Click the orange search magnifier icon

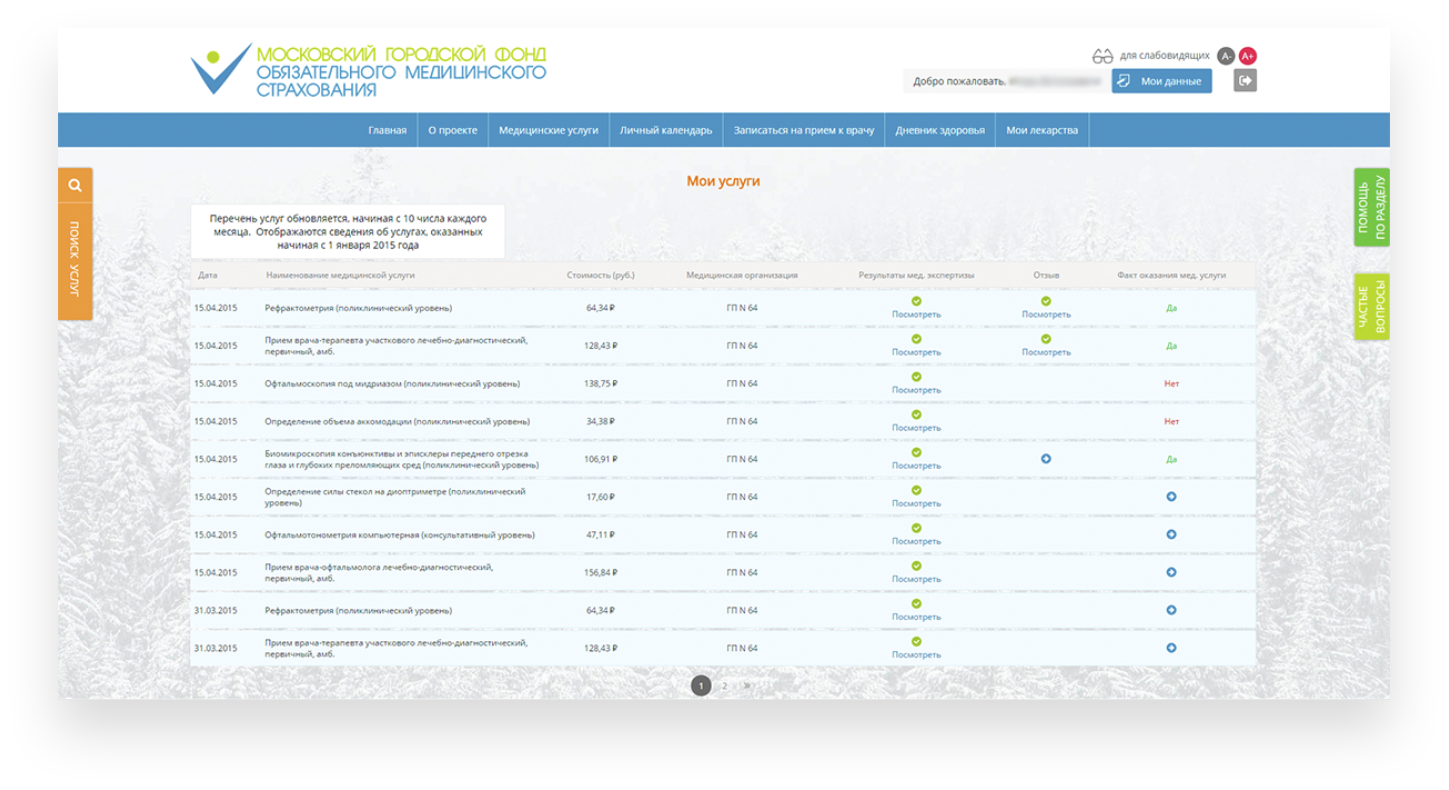[75, 185]
